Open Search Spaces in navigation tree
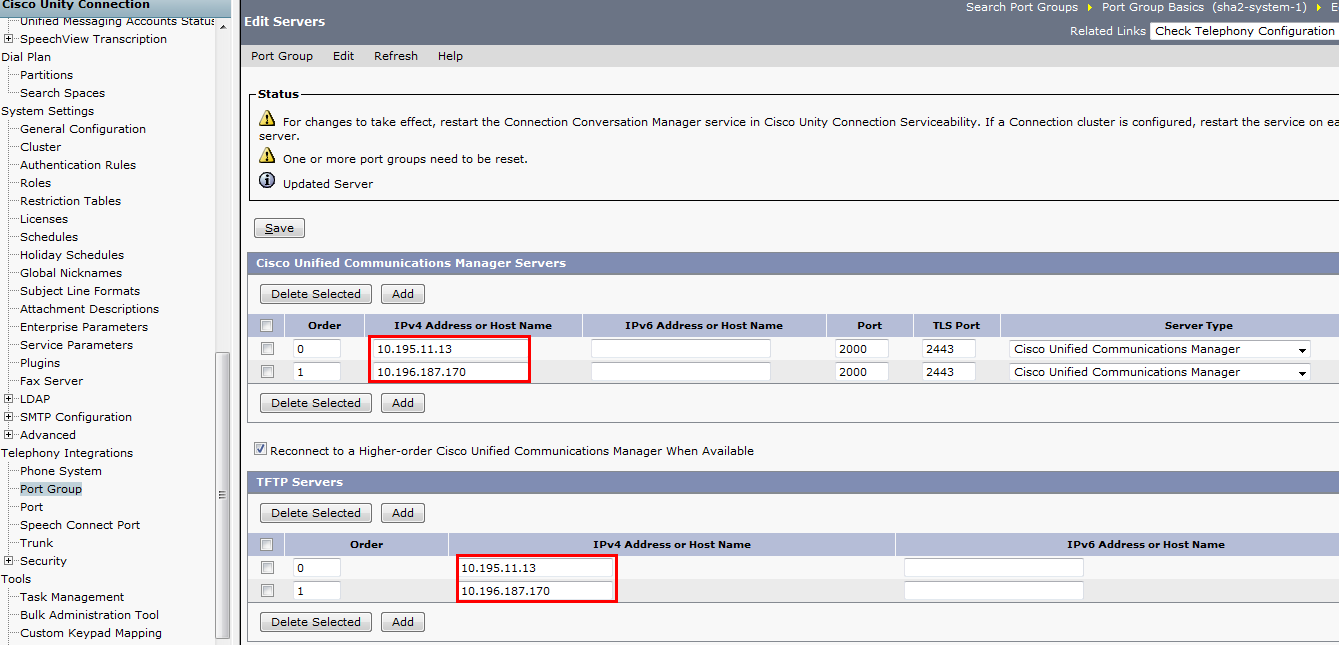 coord(62,93)
